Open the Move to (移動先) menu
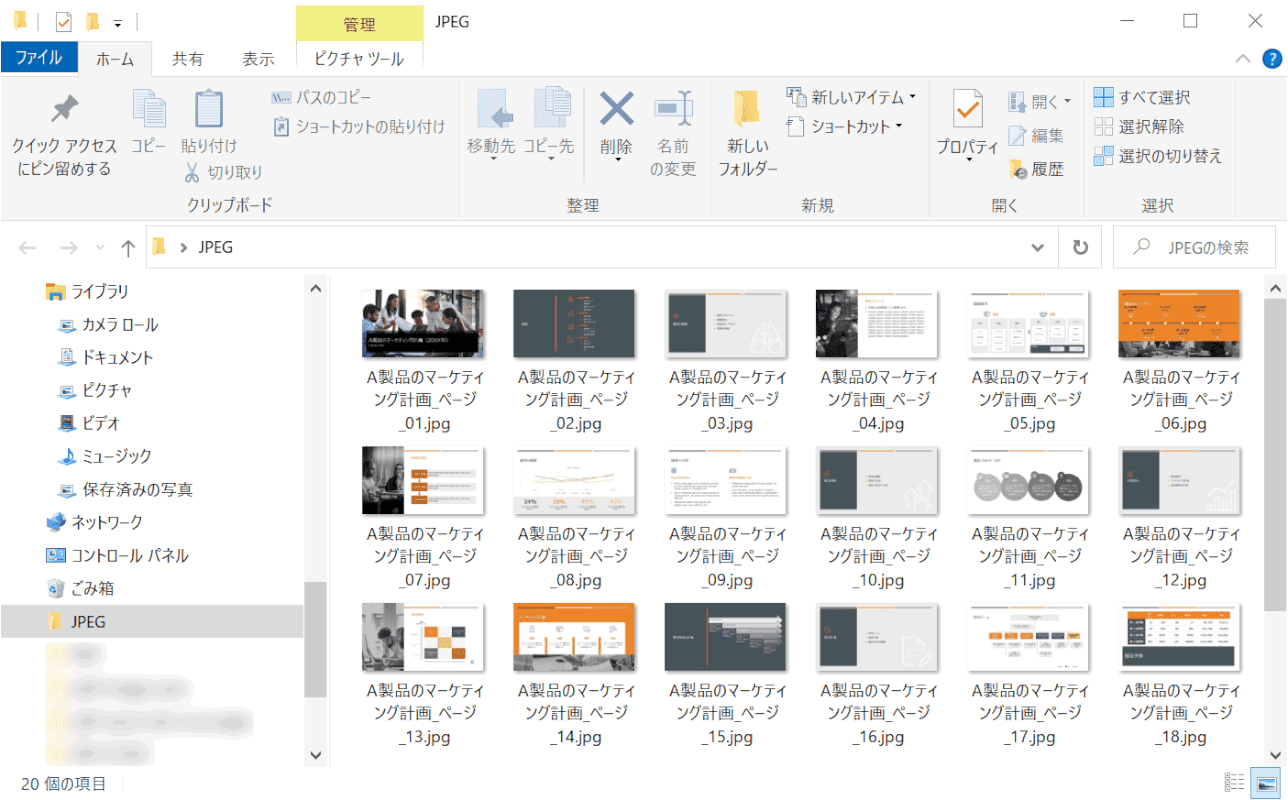 coord(492,125)
